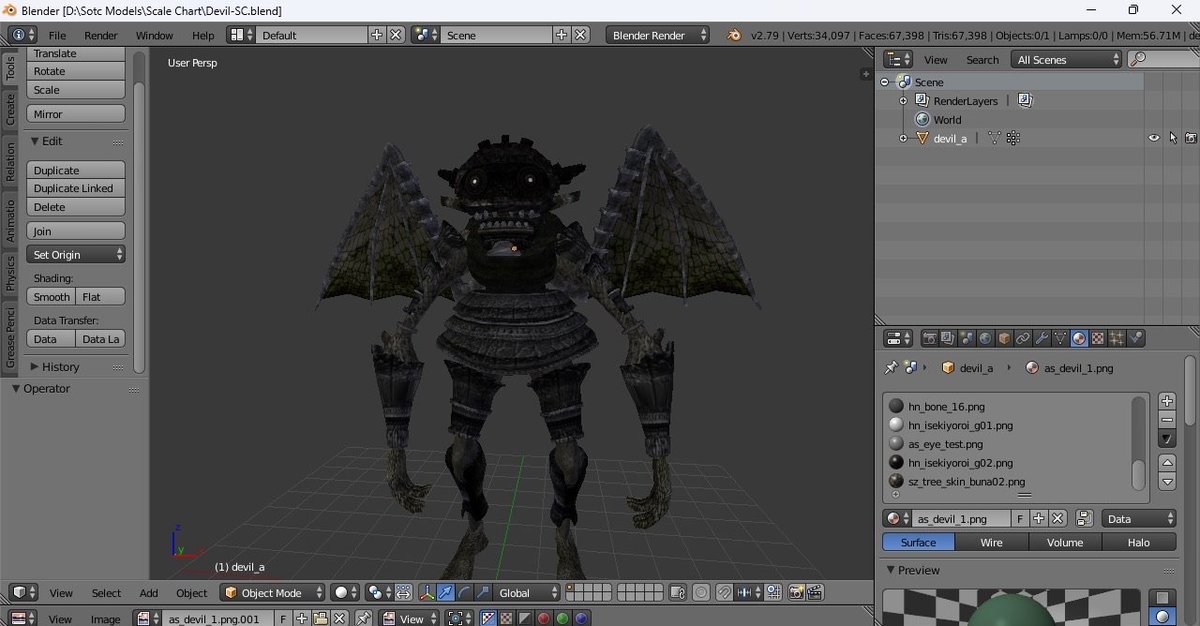1200x626 pixels.
Task: Remove material slot with the minus button
Action: coord(1167,420)
